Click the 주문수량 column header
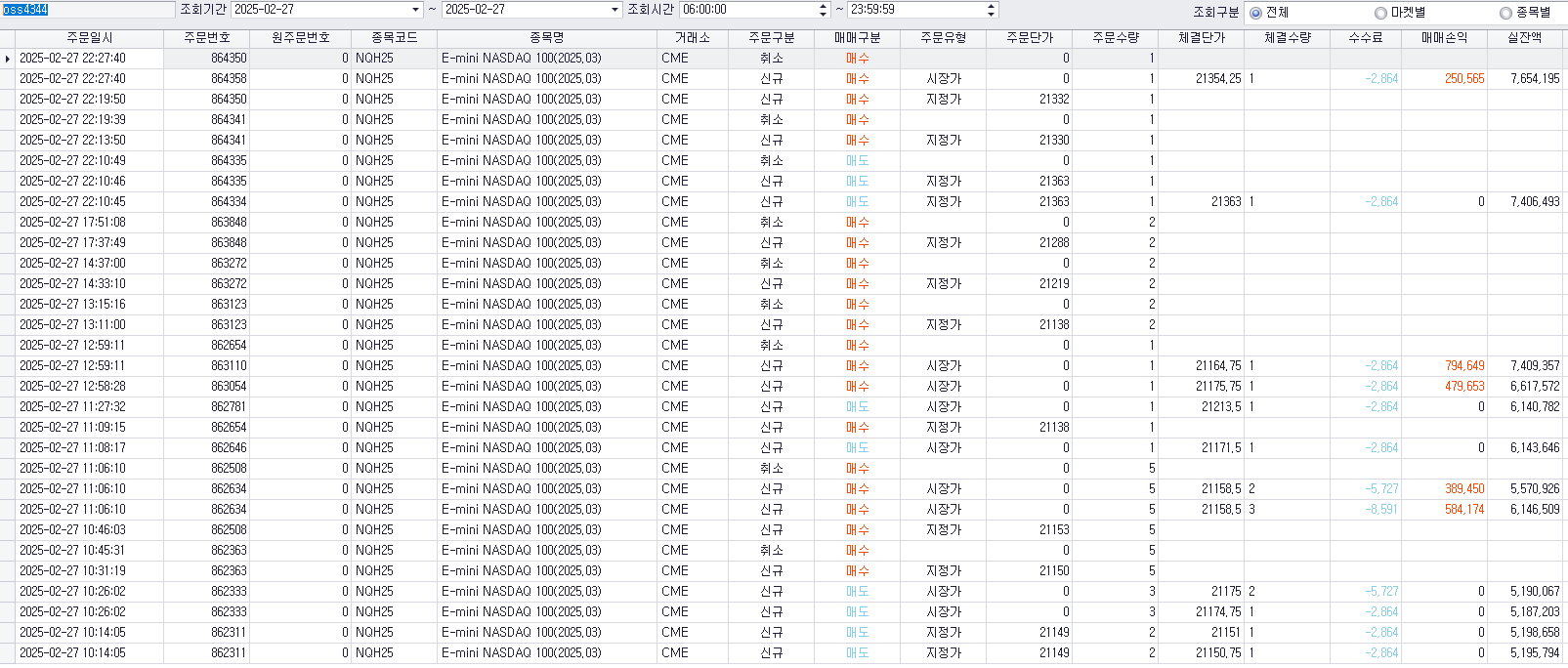 [x=1116, y=38]
